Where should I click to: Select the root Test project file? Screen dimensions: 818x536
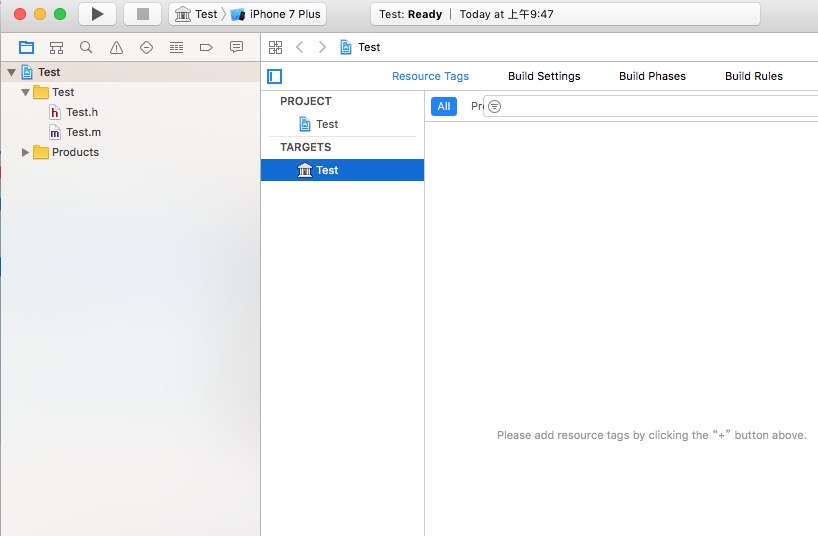pyautogui.click(x=130, y=72)
